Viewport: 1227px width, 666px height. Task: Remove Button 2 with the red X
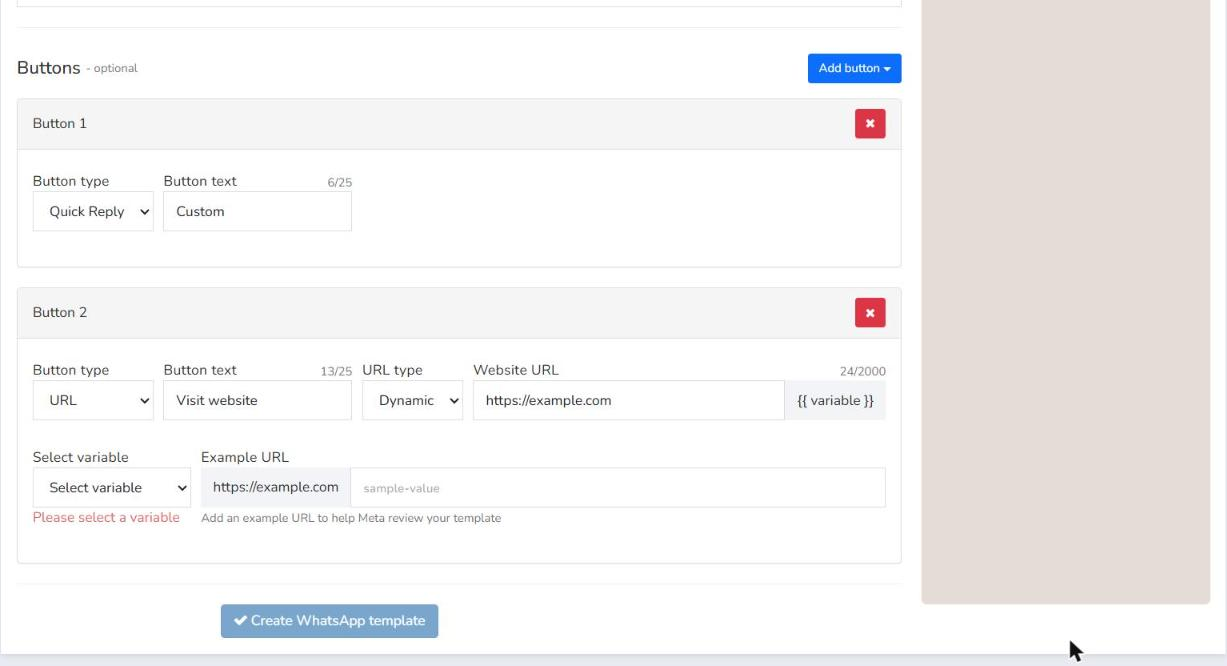point(870,313)
